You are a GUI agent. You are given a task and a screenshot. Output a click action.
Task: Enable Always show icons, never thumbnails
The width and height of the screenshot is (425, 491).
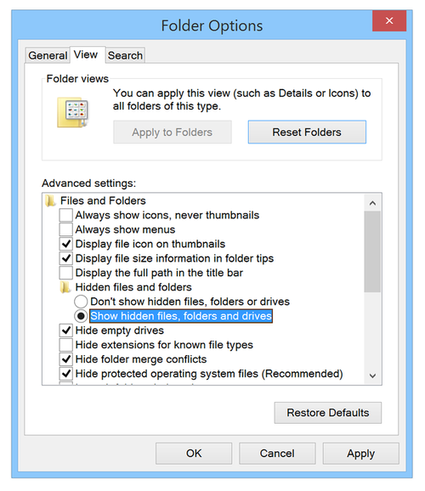pyautogui.click(x=66, y=215)
